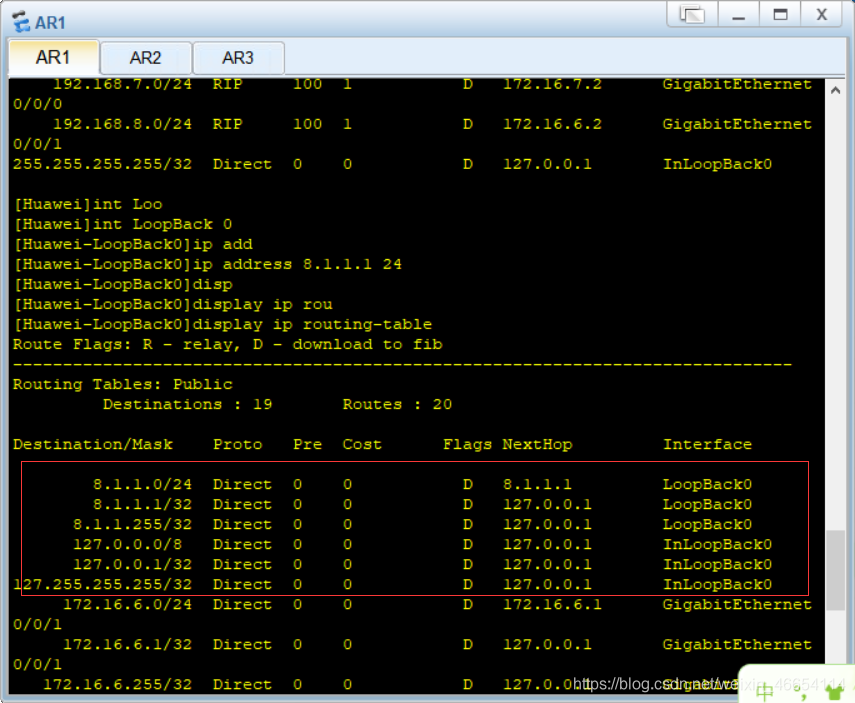Click next hop '172.16.7.2' value
Screen dimensions: 855x703
pyautogui.click(x=552, y=85)
